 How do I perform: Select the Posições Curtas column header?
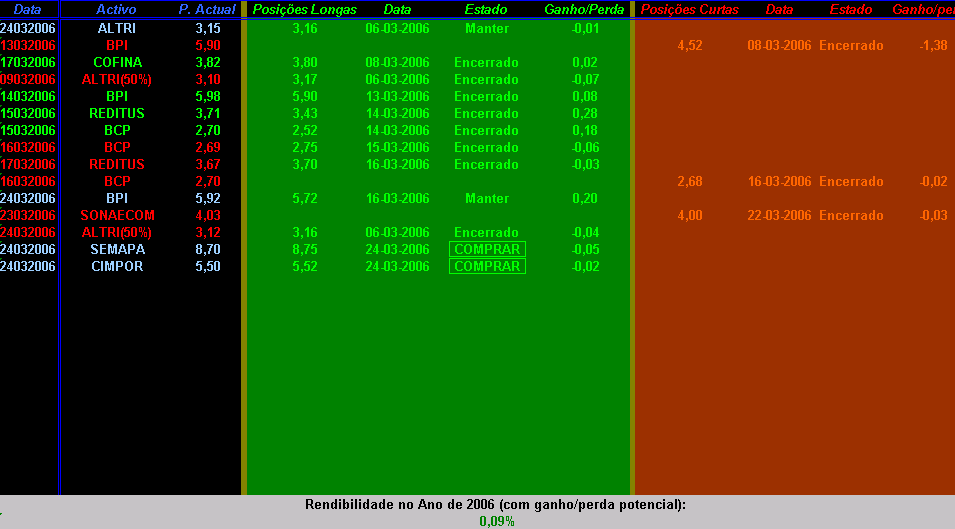coord(689,9)
